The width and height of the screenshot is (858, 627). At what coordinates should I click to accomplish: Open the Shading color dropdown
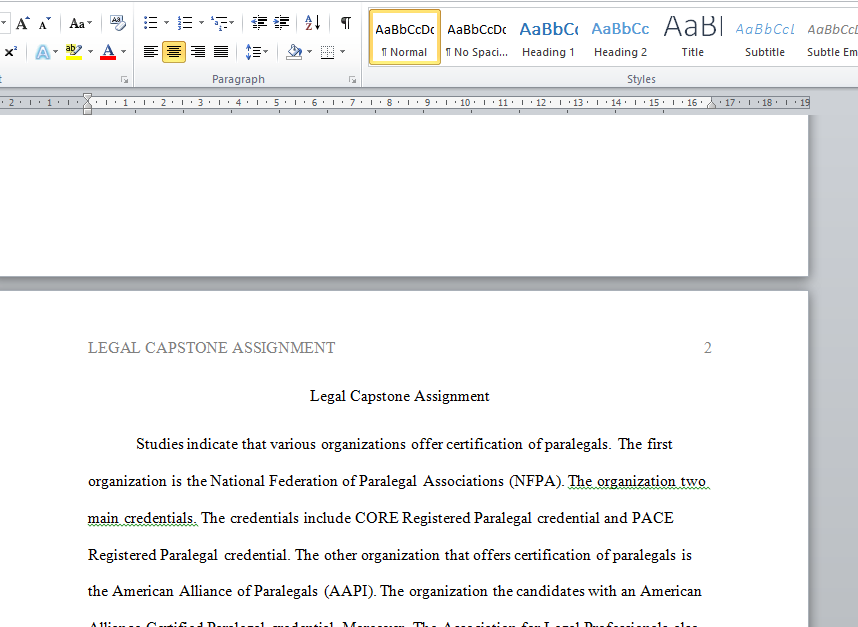(x=310, y=52)
